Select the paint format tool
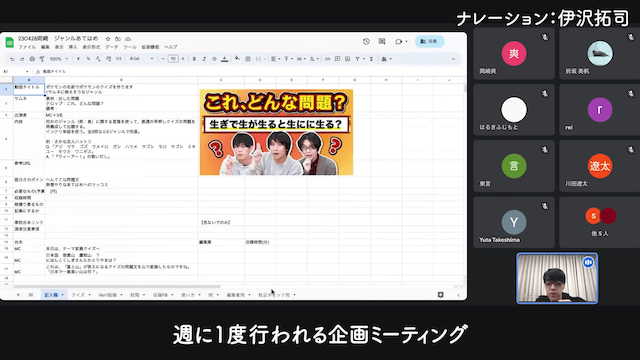Image resolution: width=640 pixels, height=360 pixels. pyautogui.click(x=42, y=59)
